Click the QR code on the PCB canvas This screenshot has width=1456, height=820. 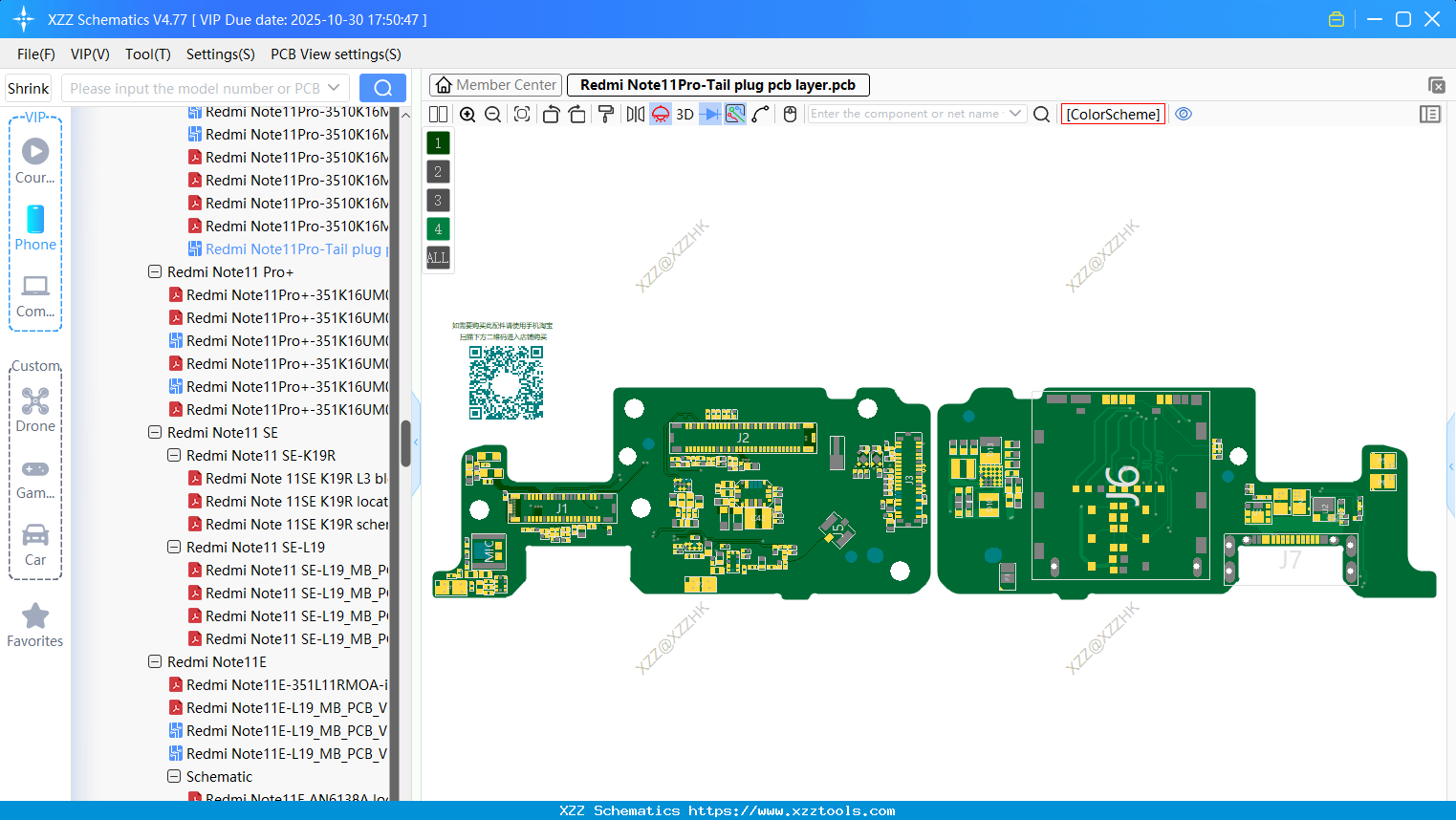click(506, 382)
